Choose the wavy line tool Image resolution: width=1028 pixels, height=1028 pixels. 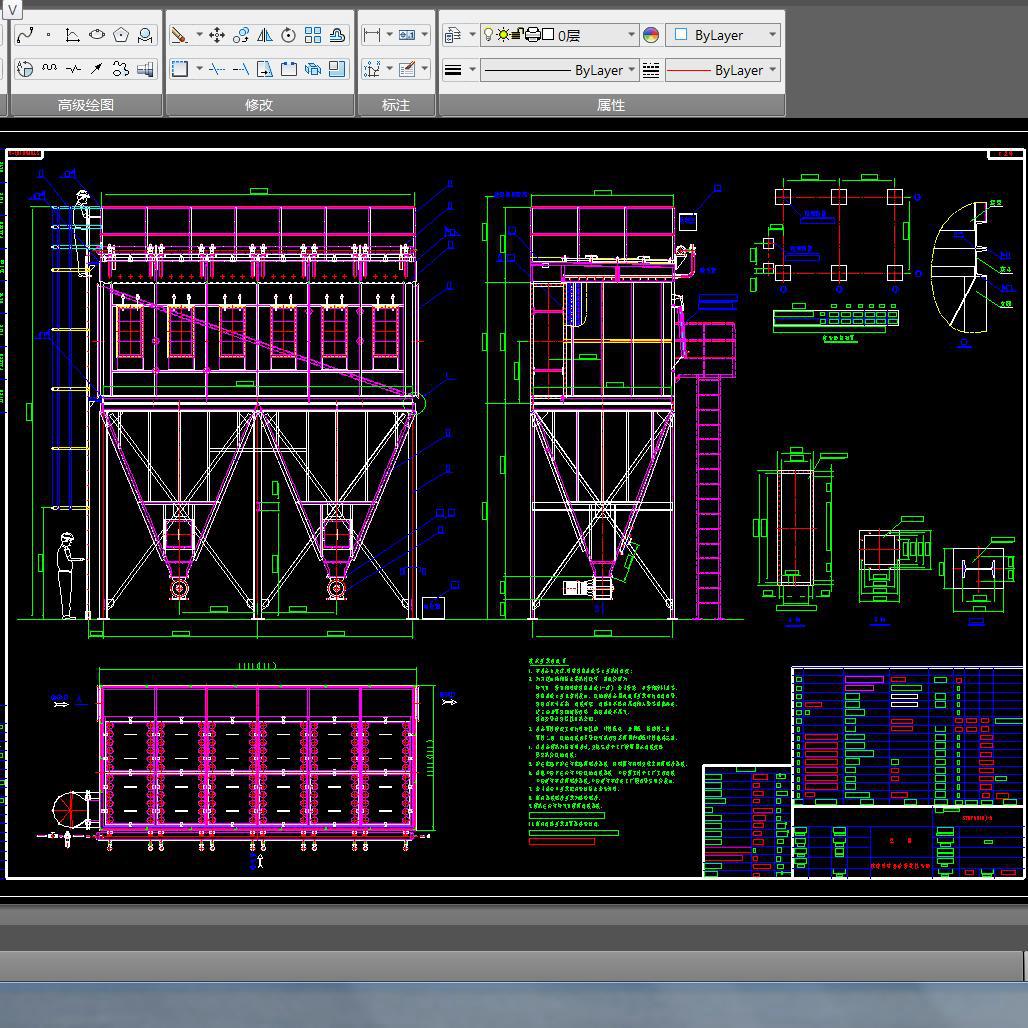49,69
